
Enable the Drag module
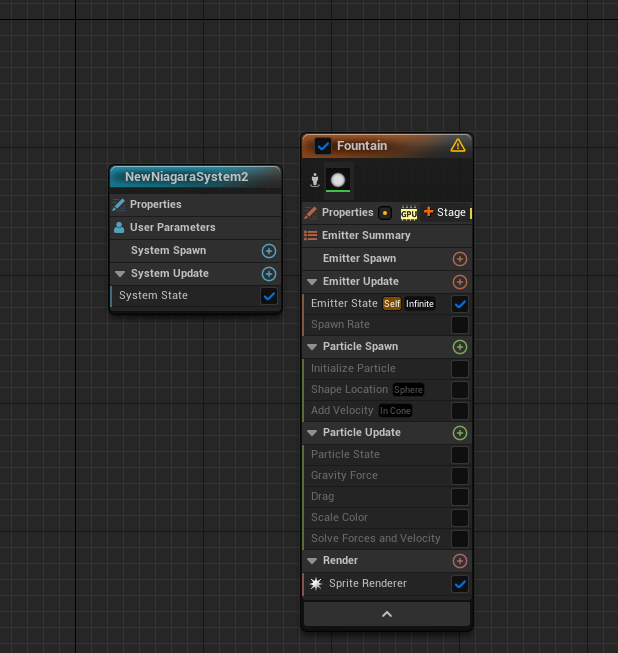point(460,497)
